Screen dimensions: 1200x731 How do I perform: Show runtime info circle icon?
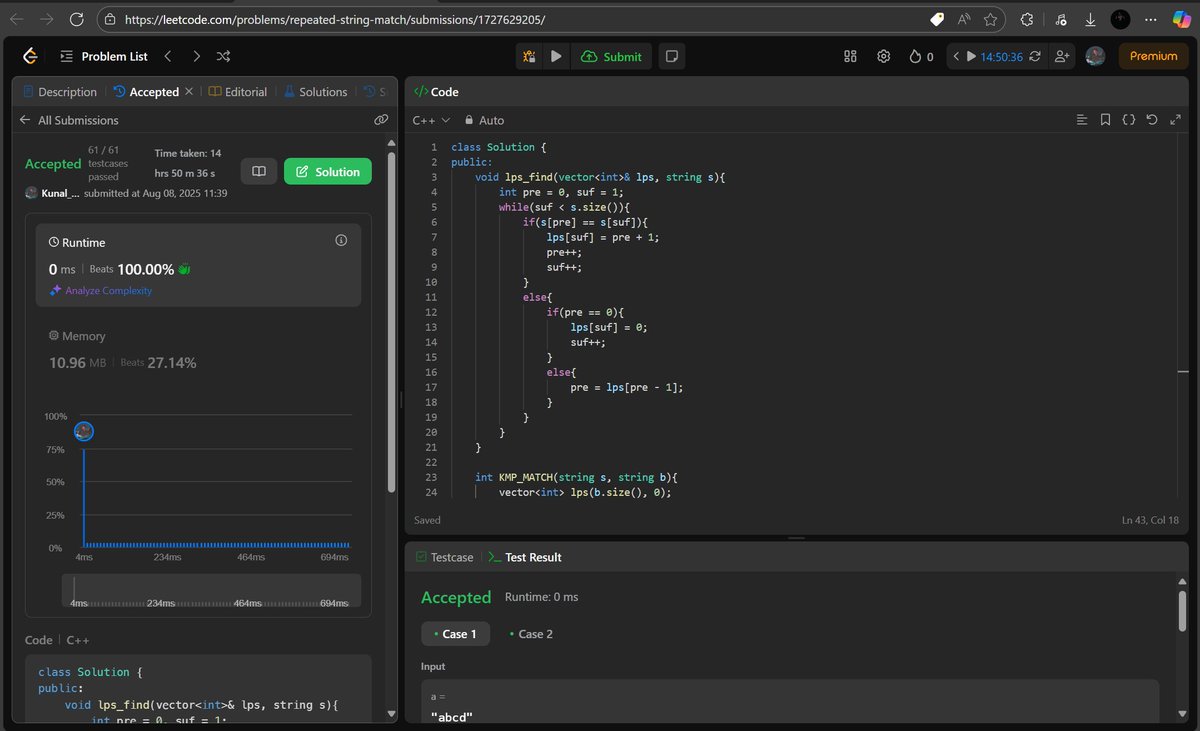341,241
